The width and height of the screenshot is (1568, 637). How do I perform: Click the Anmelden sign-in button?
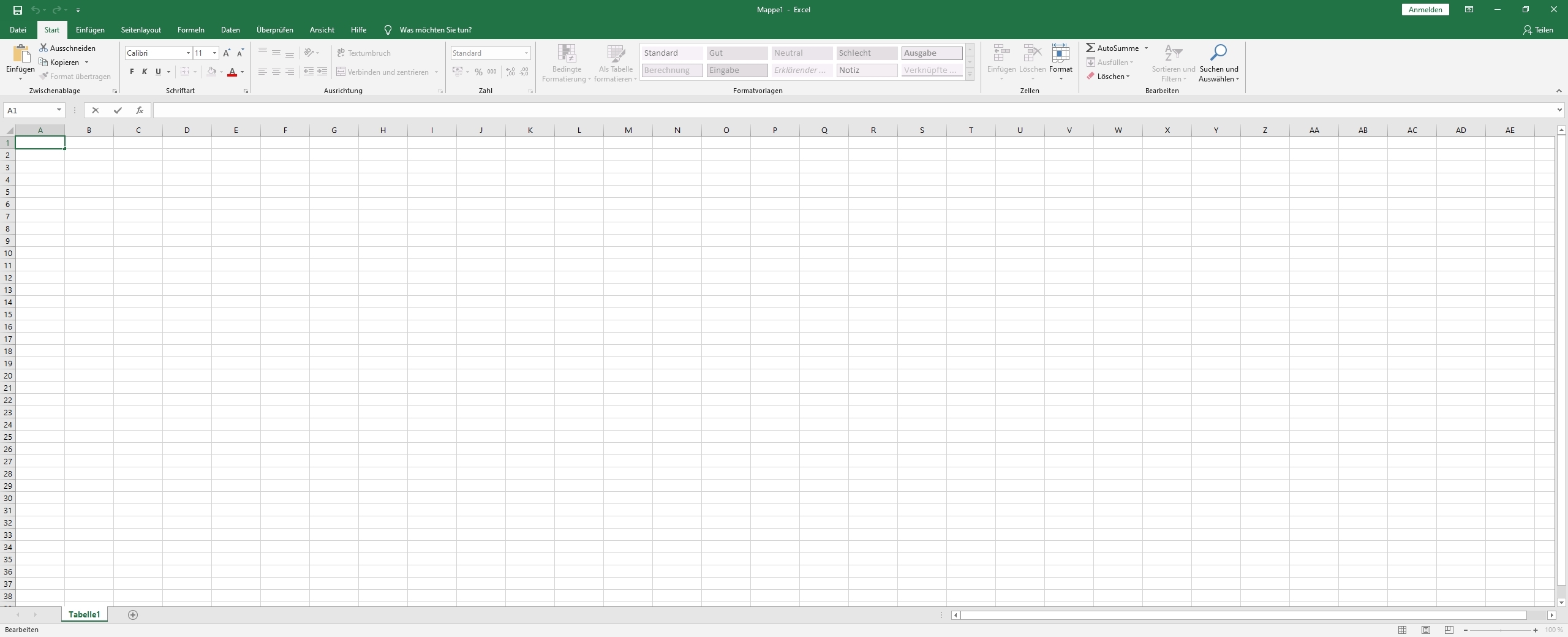coord(1425,10)
